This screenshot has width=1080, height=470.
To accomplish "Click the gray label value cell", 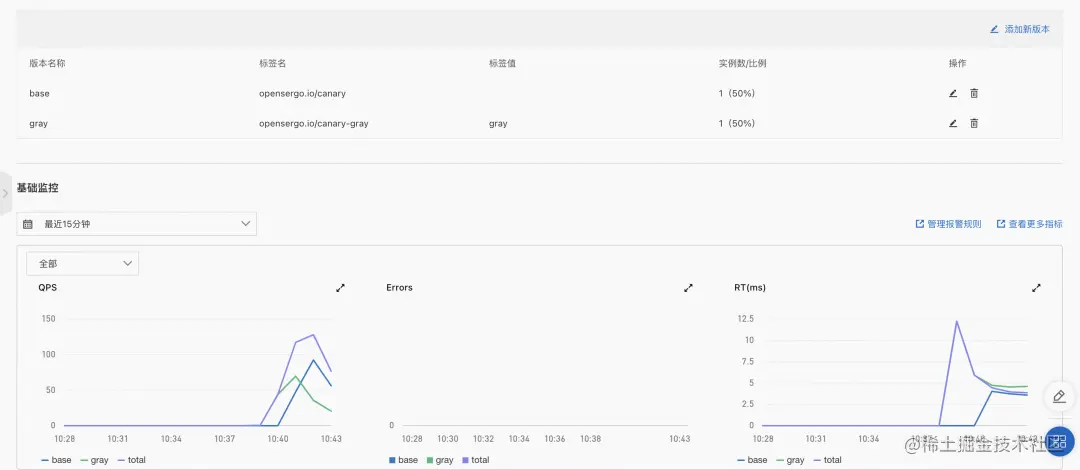I will pyautogui.click(x=498, y=123).
